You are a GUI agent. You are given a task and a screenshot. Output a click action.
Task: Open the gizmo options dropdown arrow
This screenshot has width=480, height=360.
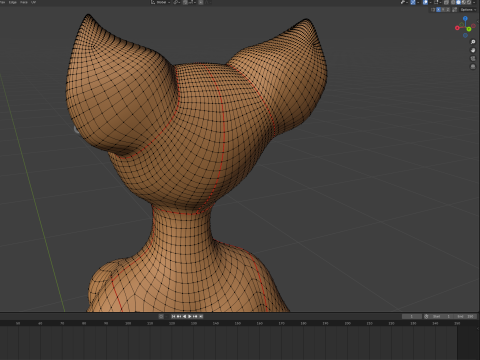click(418, 2)
